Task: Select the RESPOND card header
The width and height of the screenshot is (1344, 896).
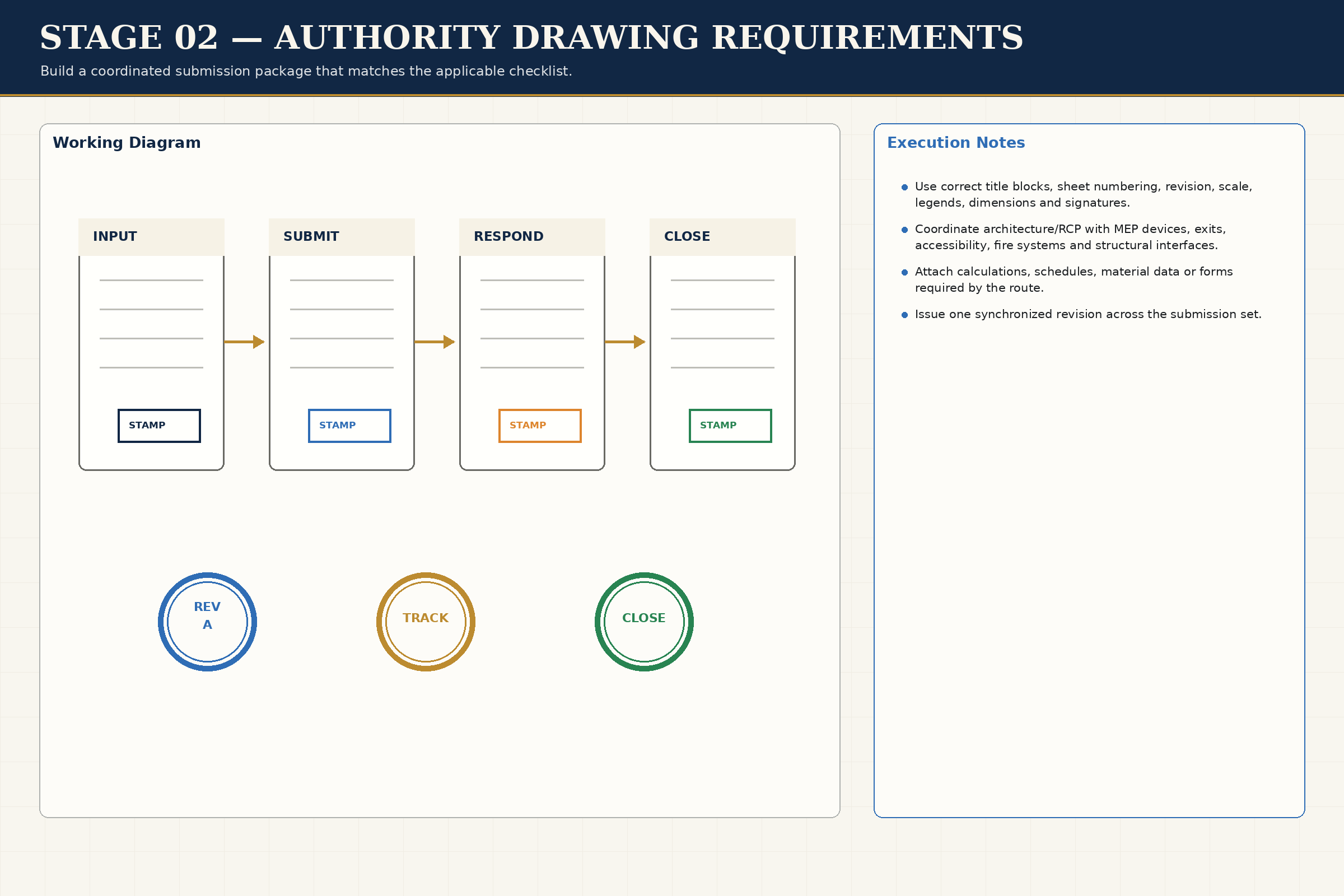Action: (532, 237)
